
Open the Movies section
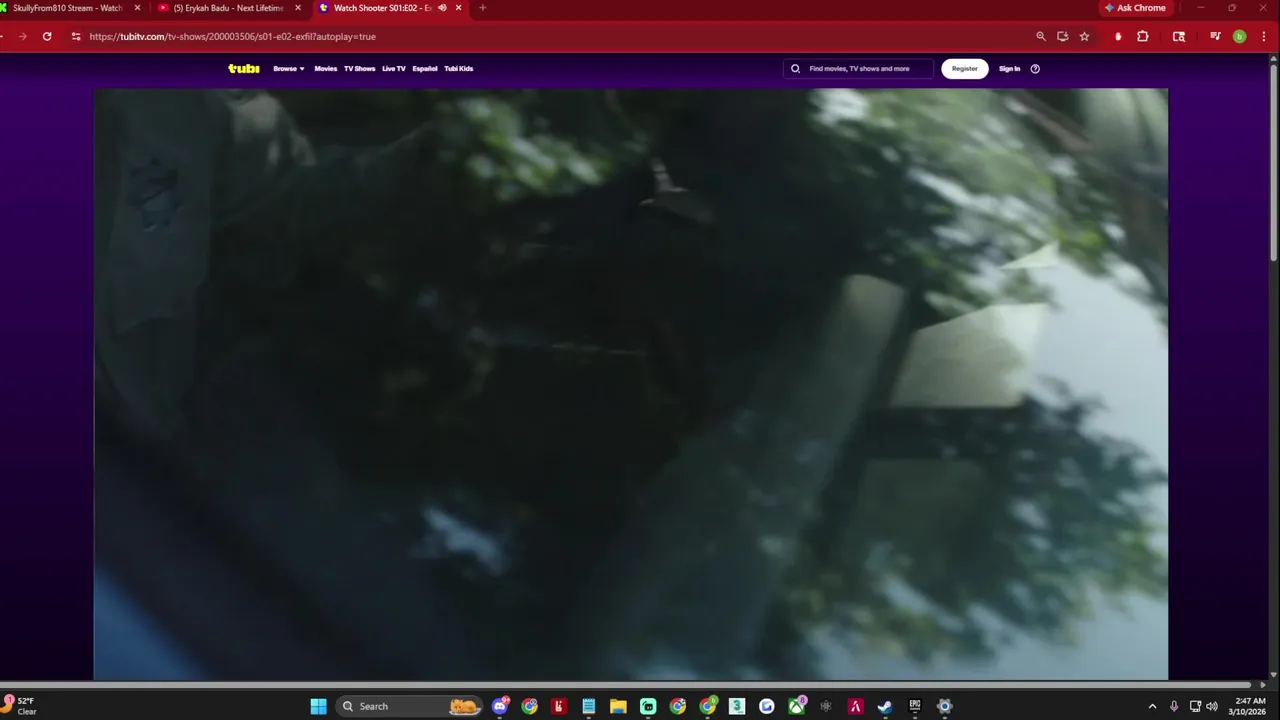(x=326, y=69)
